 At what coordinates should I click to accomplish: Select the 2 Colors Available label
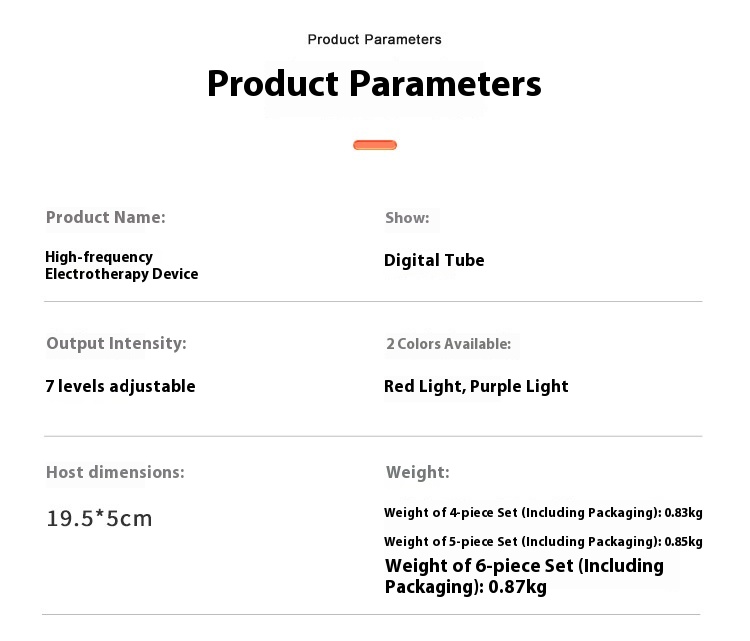pyautogui.click(x=448, y=343)
